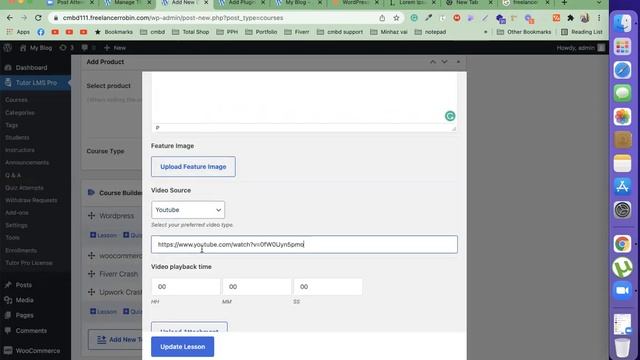Open the Fiverr bookmark folder

[x=297, y=32]
